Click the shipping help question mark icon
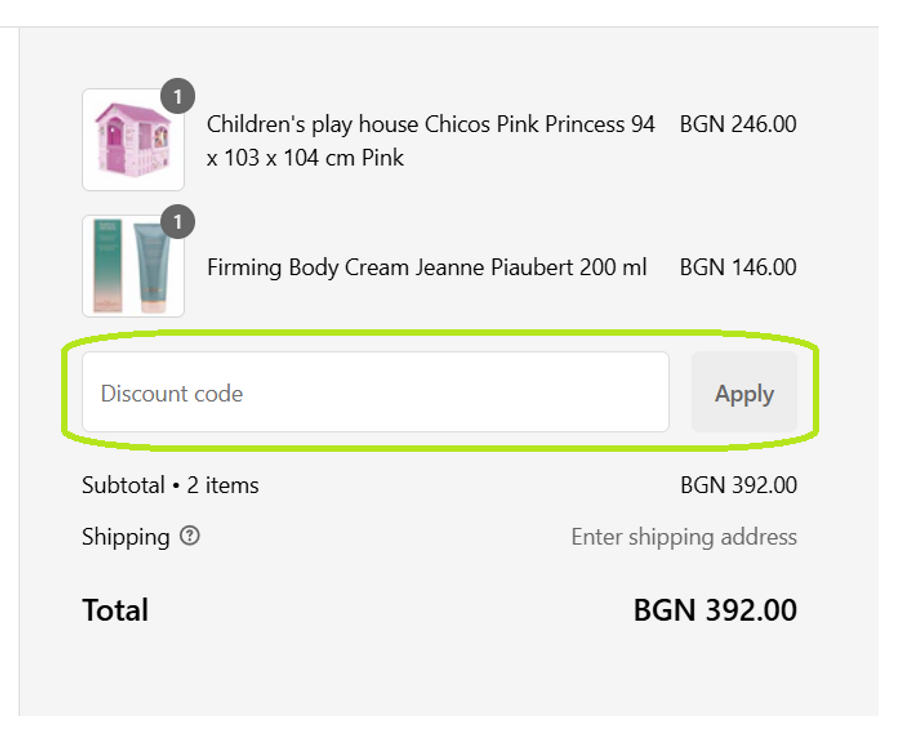This screenshot has width=900, height=740. (190, 536)
